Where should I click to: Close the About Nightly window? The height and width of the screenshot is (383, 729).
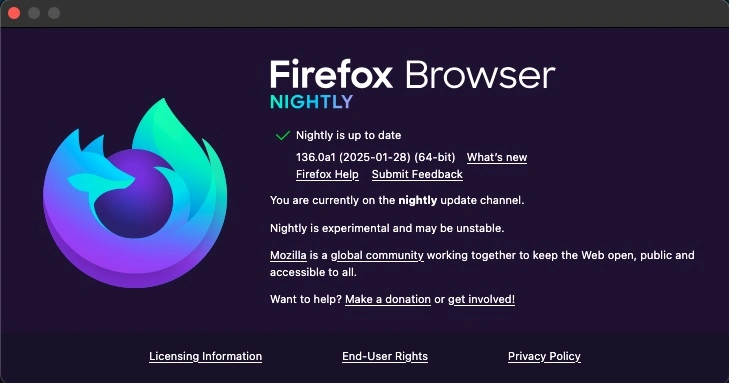click(x=14, y=13)
